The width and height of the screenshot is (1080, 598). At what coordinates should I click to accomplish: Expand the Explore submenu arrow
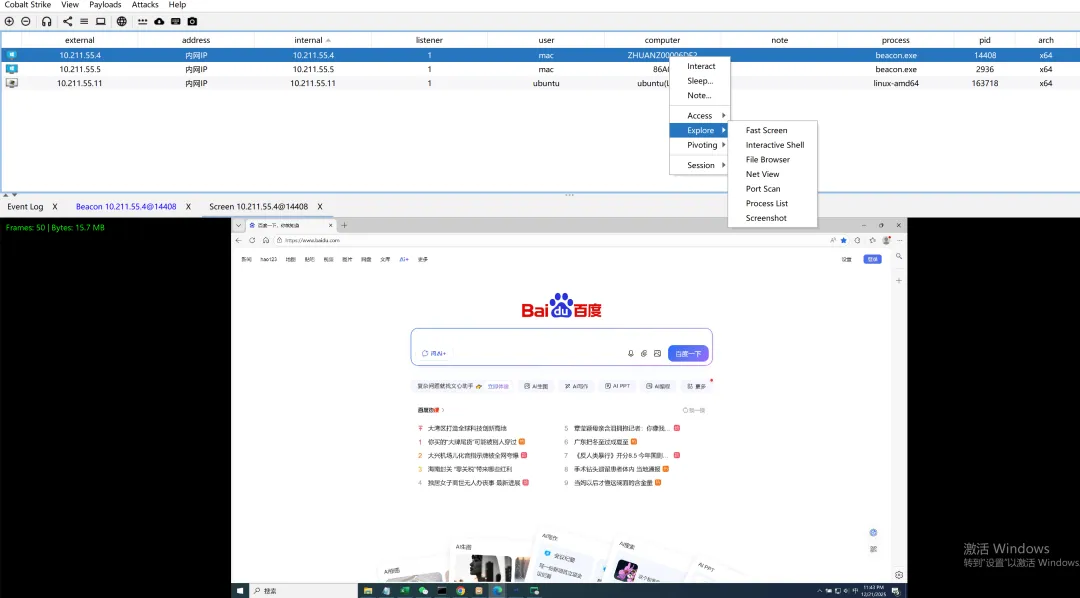point(724,130)
